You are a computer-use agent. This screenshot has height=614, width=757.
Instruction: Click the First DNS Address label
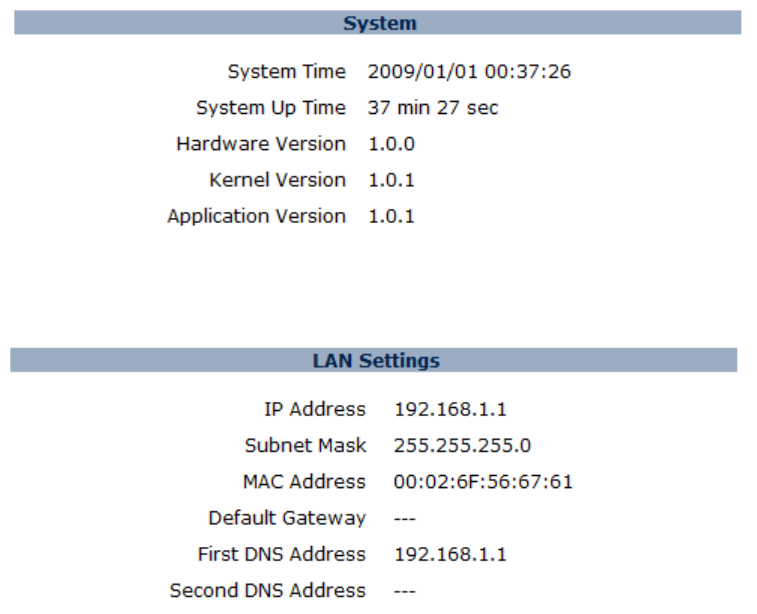281,554
